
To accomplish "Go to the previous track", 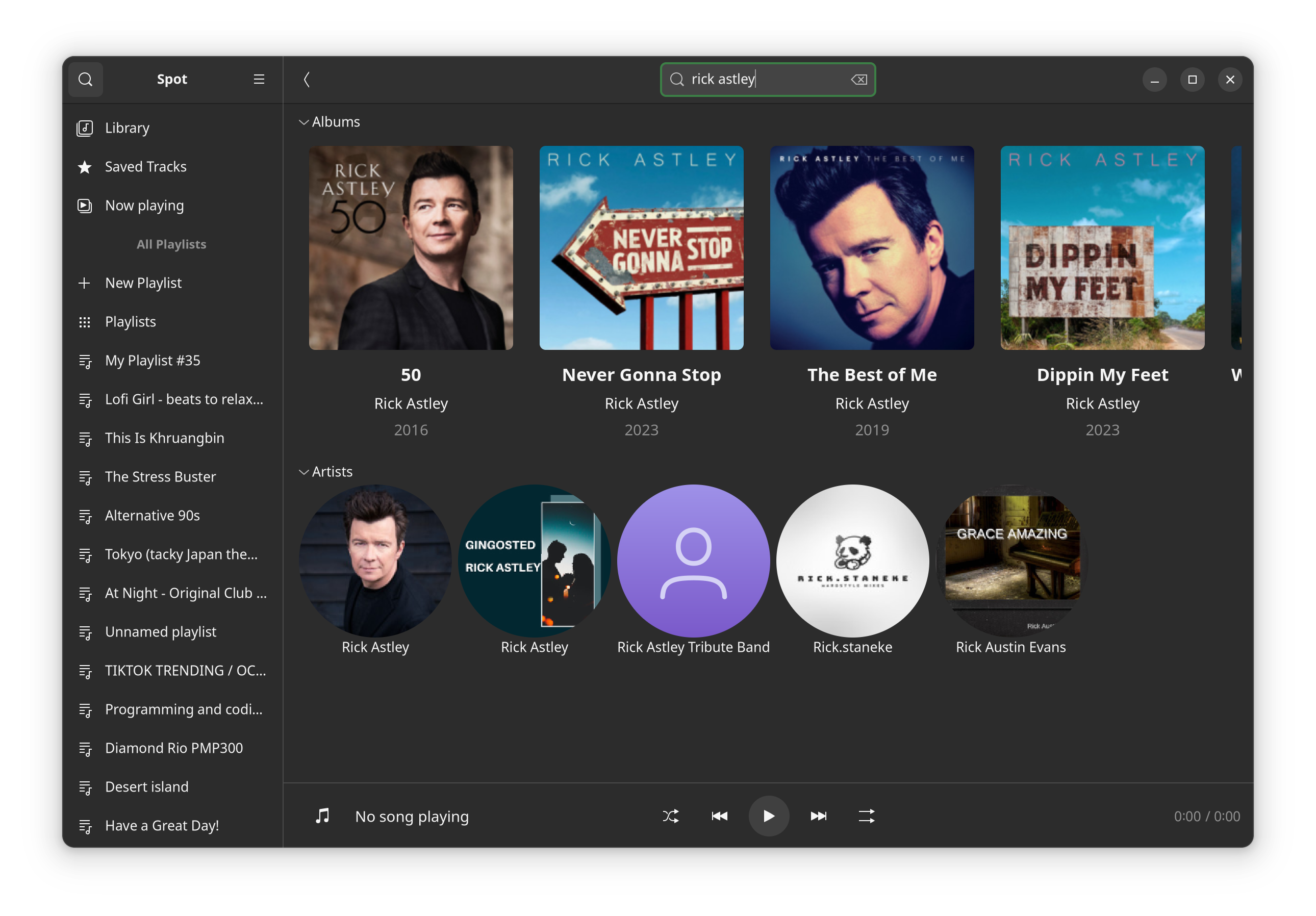I will pyautogui.click(x=719, y=816).
